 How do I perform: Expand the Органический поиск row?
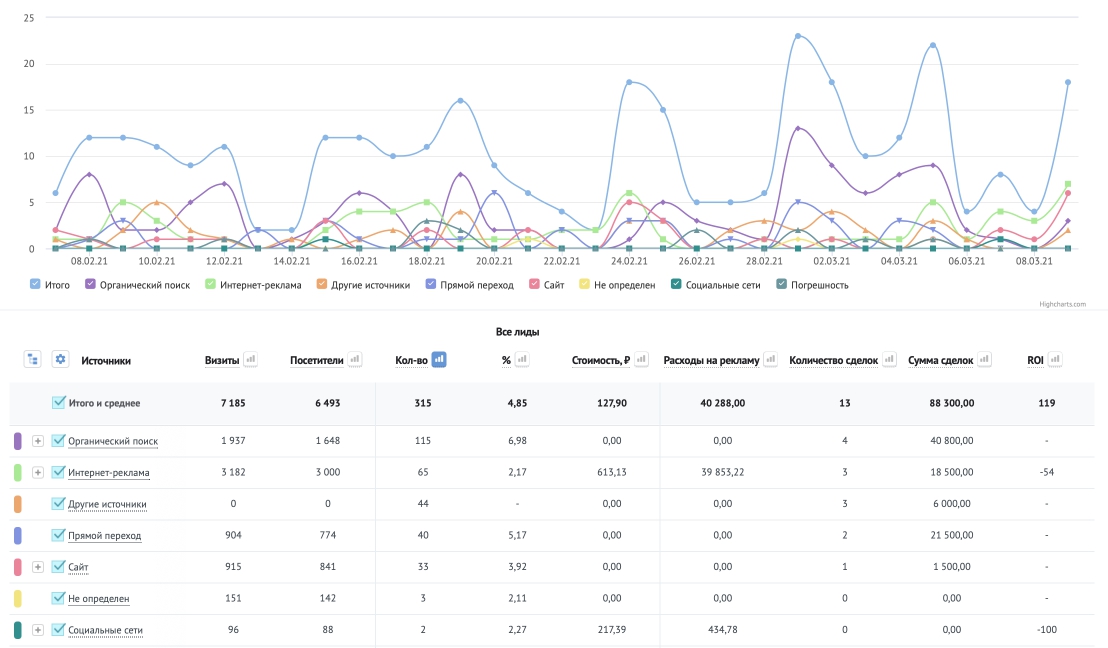(x=38, y=441)
